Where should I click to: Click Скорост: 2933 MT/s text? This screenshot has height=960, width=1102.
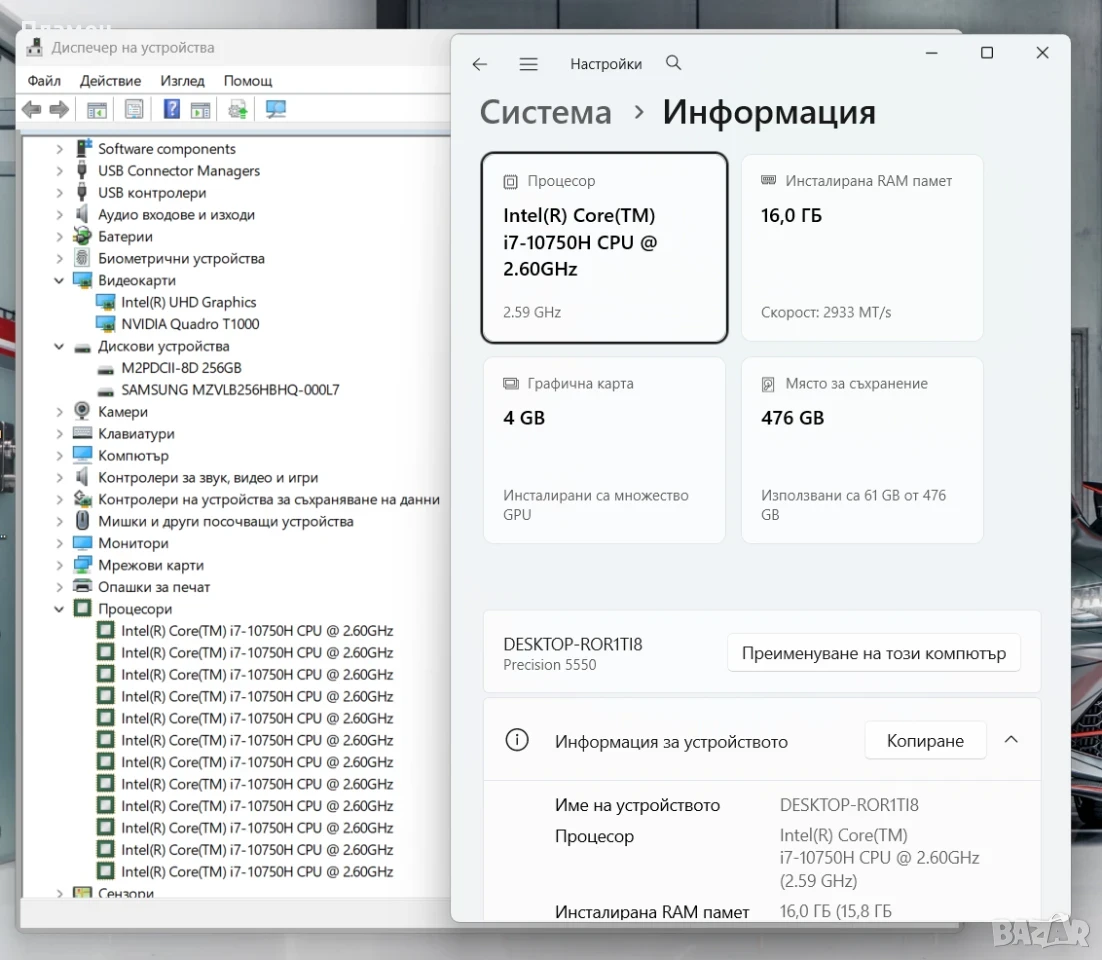coord(826,312)
